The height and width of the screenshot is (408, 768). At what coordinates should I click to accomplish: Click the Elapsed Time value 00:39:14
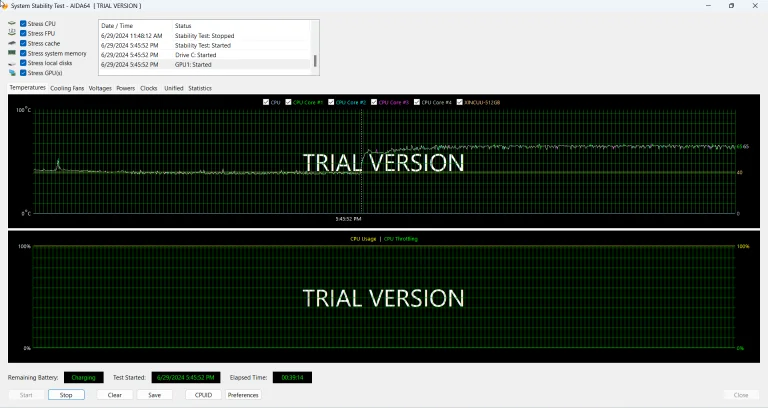(x=292, y=378)
